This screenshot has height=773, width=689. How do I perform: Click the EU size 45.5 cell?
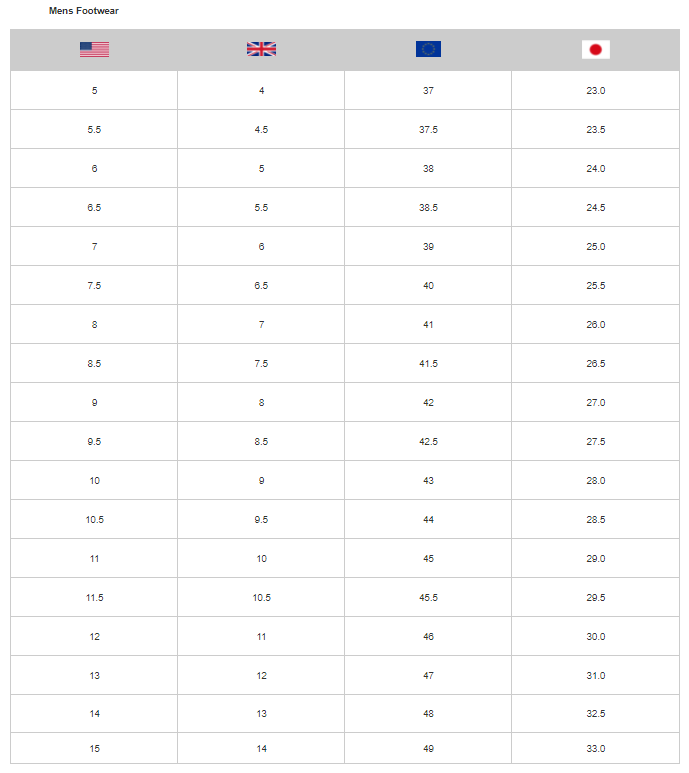pos(428,598)
